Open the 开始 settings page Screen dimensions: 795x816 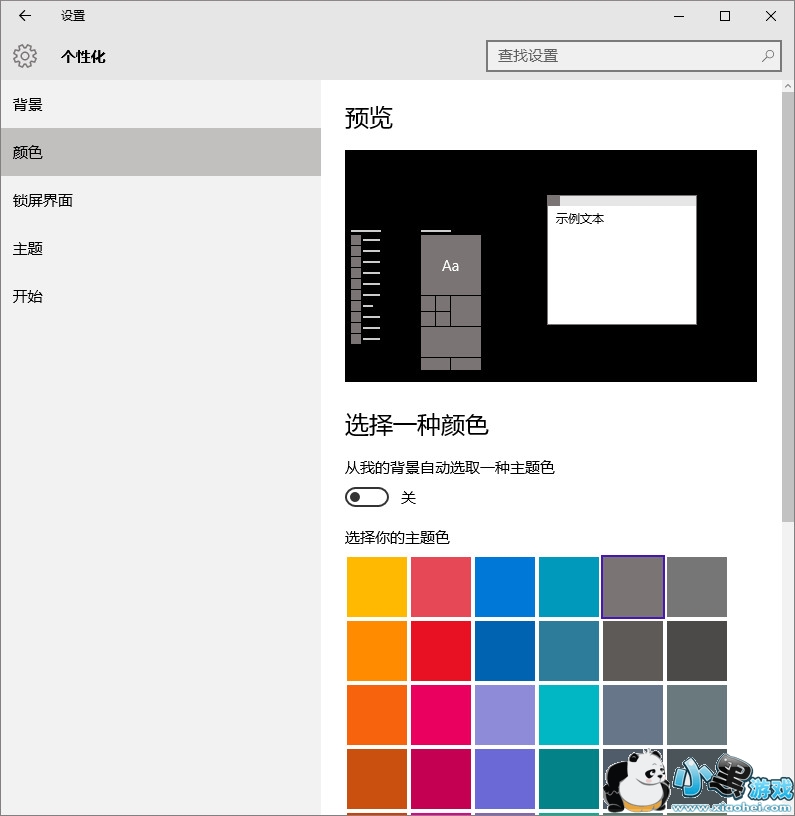pos(161,296)
